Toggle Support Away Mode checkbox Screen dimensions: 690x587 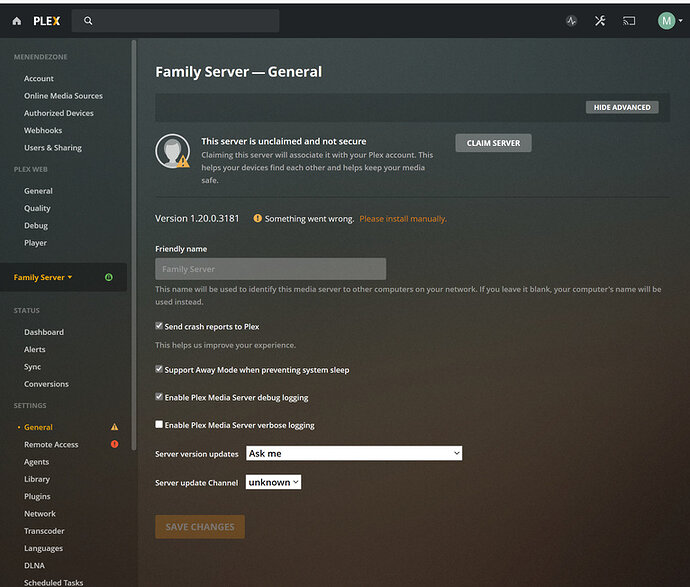coord(159,369)
